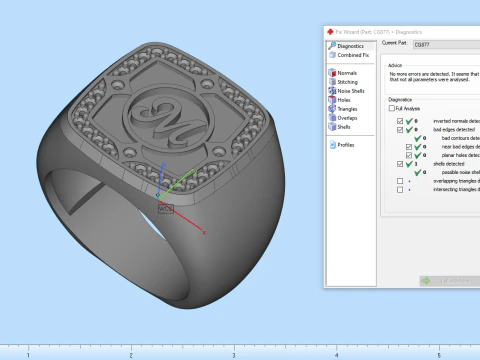Screen dimensions: 480x360
Task: Click the 'possible noise shells' row text
Action: click(x=461, y=172)
